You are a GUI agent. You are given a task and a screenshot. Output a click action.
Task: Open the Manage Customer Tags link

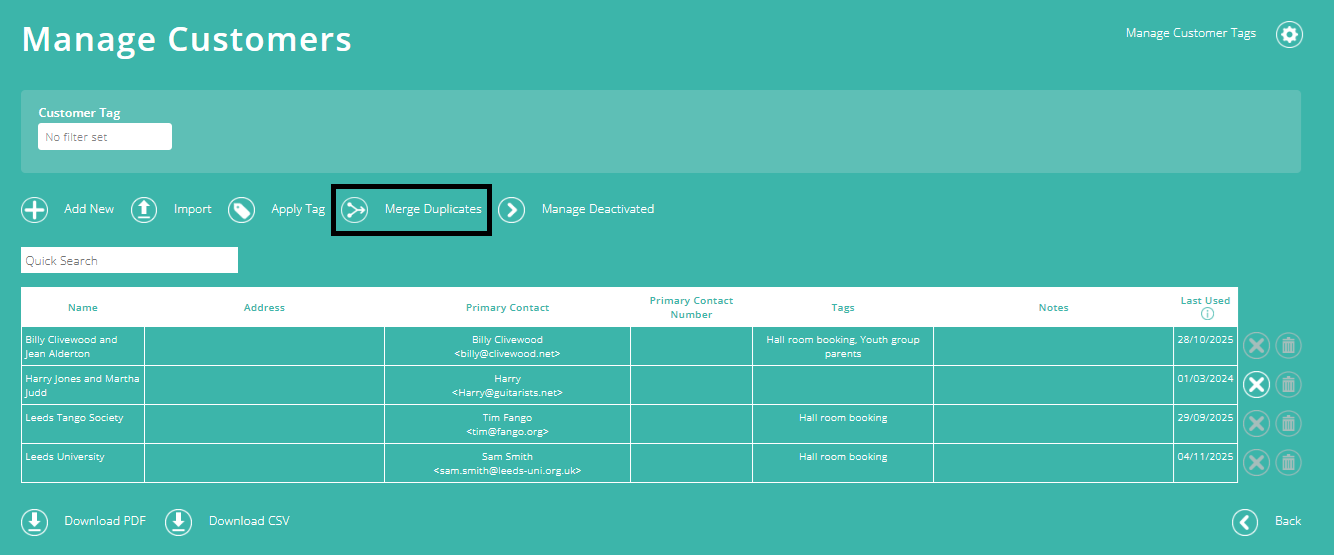1191,33
